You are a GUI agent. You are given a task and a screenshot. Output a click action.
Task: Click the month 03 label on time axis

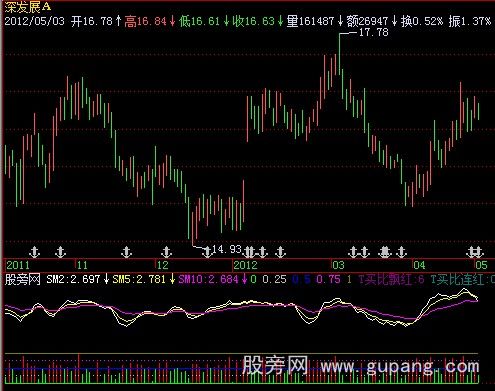coord(338,265)
